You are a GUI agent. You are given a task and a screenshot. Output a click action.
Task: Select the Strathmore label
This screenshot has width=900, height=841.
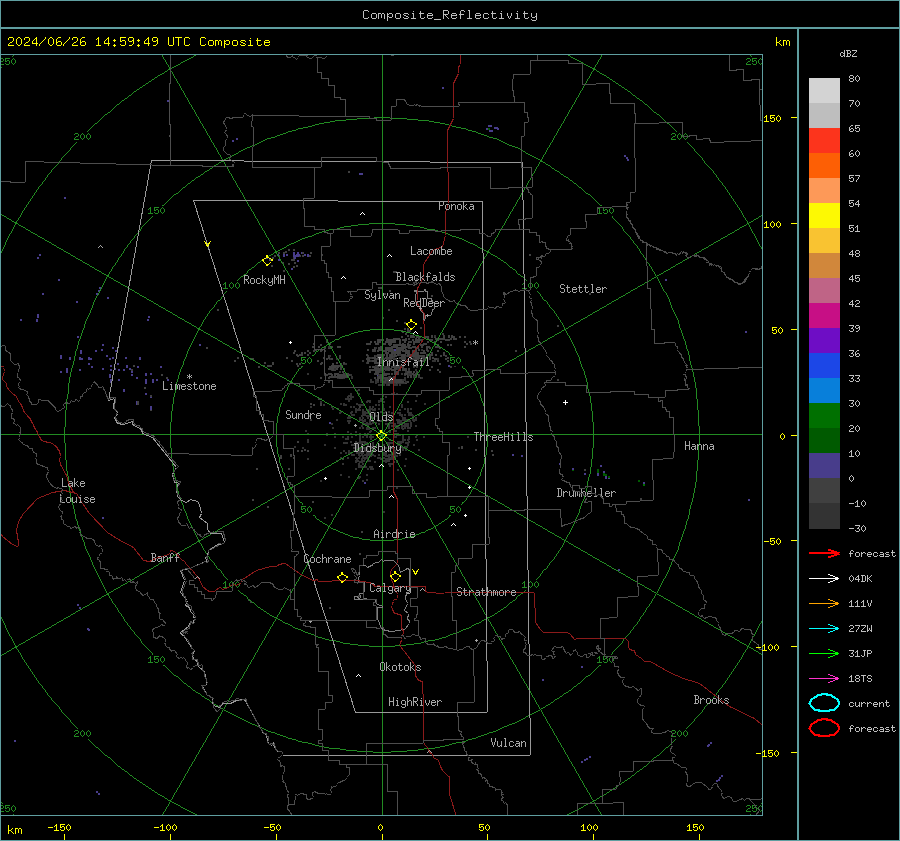click(x=486, y=592)
